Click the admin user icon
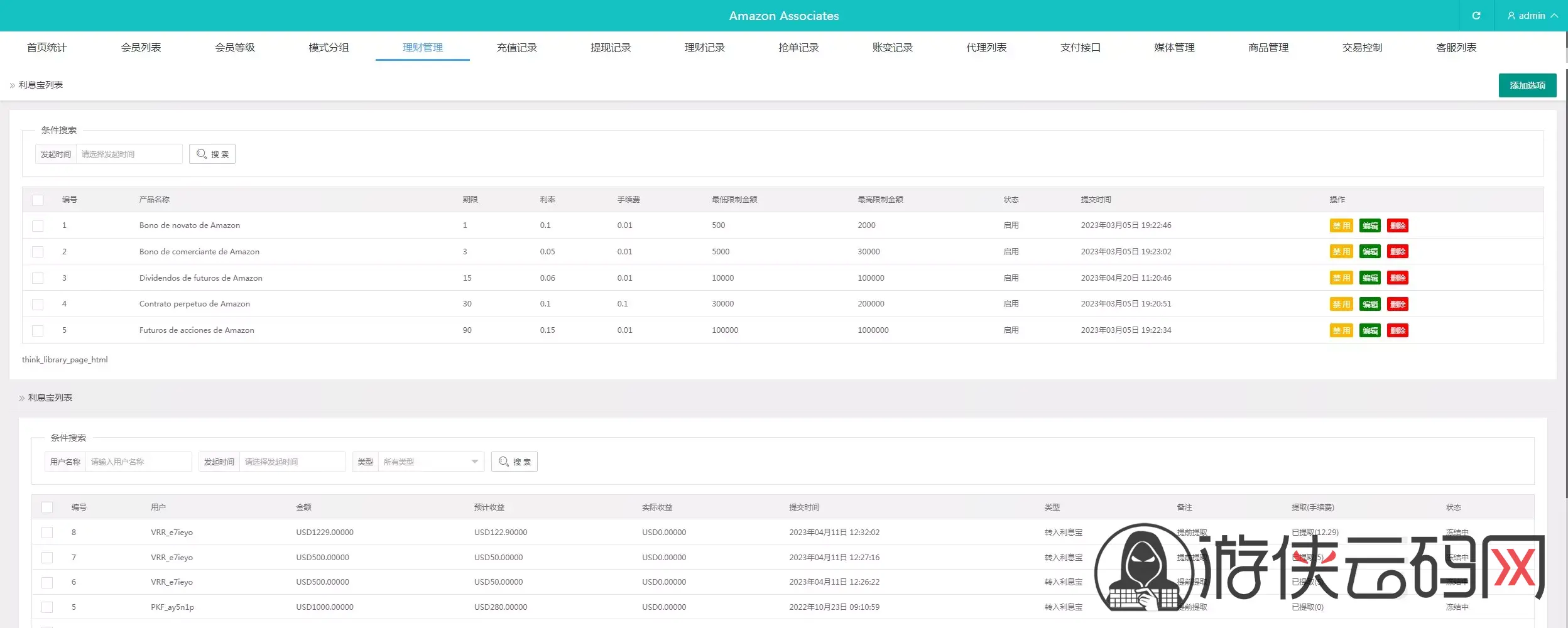This screenshot has height=628, width=1568. click(1511, 16)
